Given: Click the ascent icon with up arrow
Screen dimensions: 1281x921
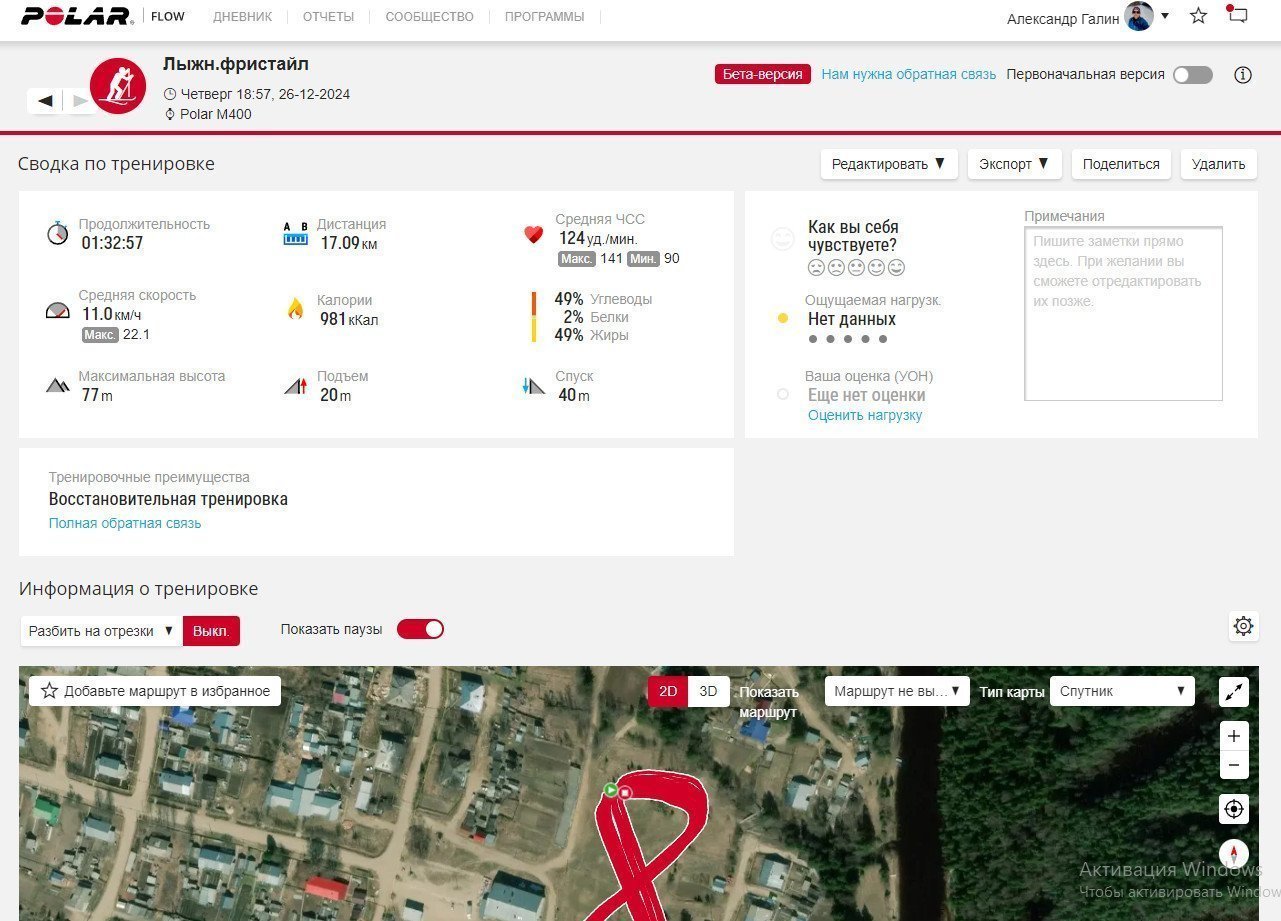Looking at the screenshot, I should (x=296, y=385).
